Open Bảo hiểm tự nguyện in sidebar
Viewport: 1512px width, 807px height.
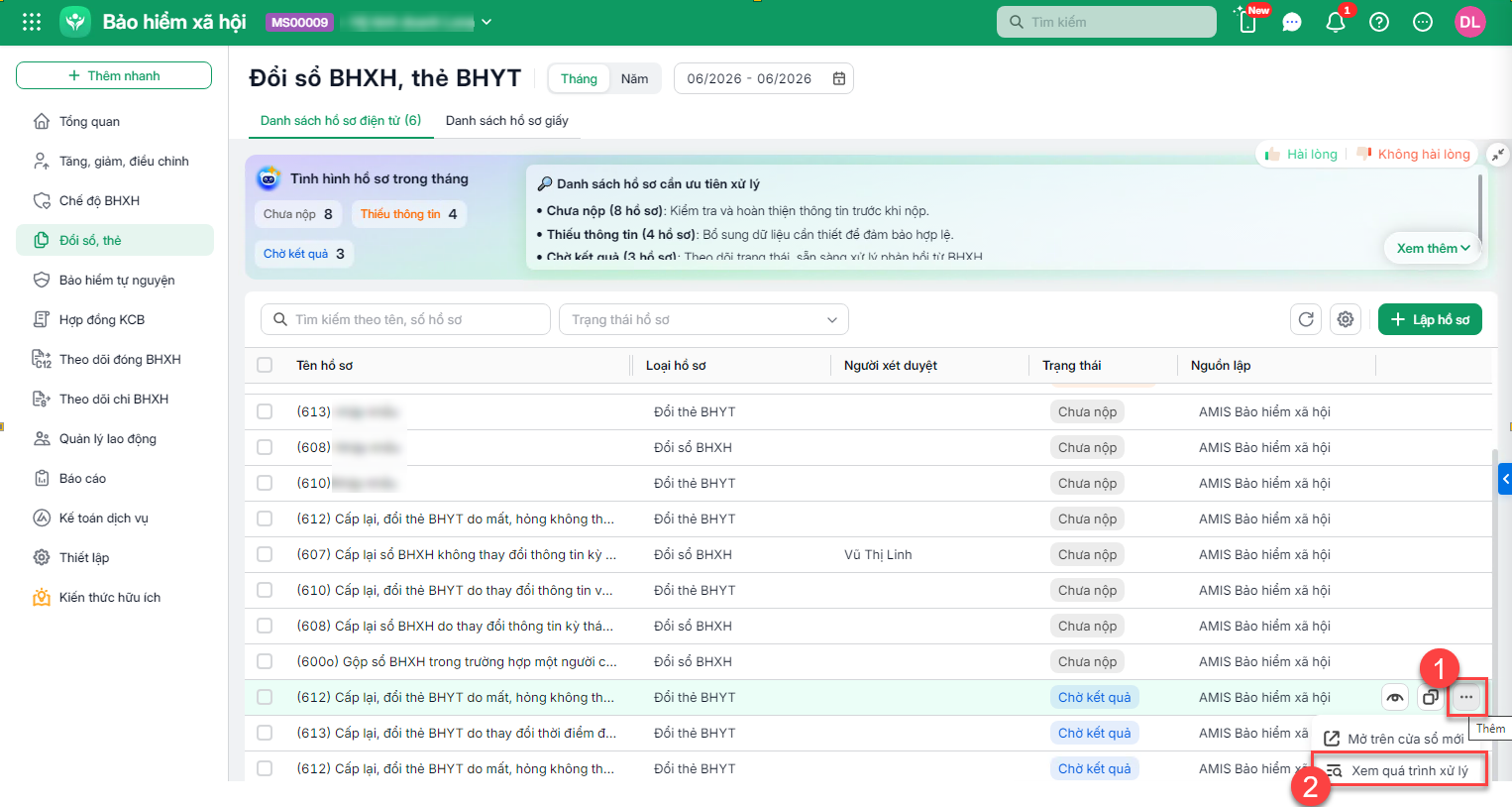tap(115, 280)
